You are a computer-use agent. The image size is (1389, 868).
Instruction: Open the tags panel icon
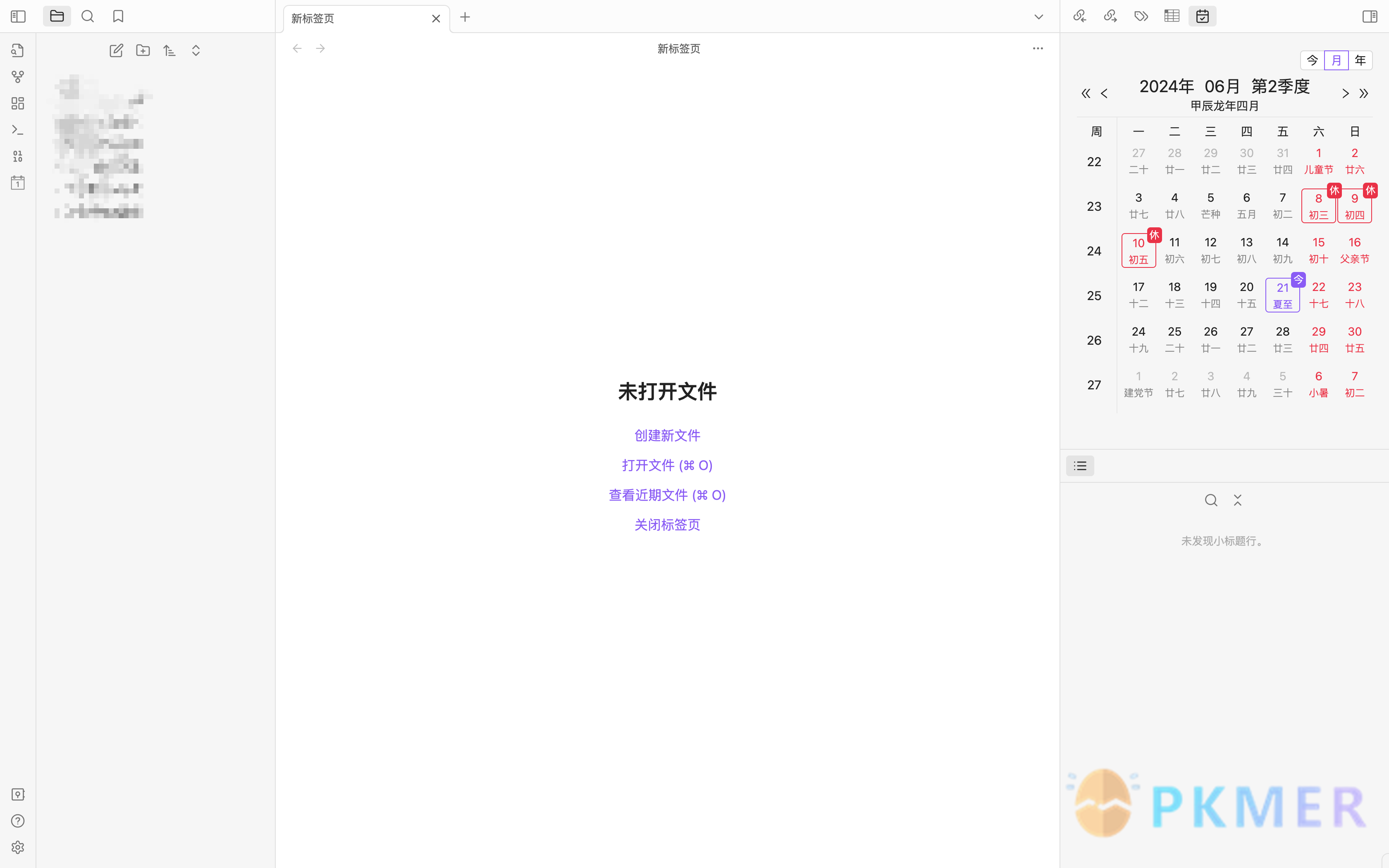[1141, 16]
